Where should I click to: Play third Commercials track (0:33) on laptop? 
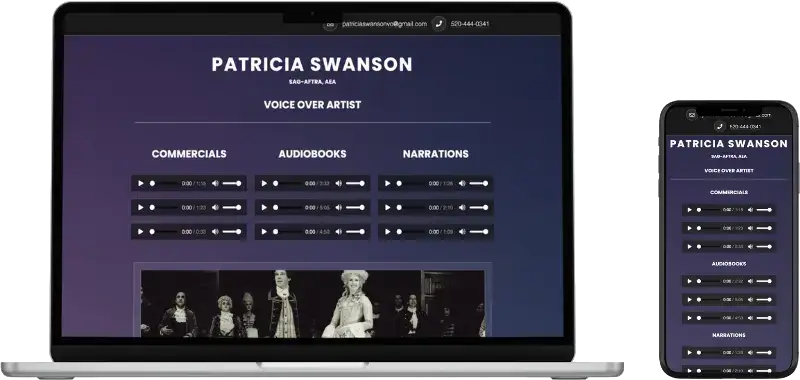coord(141,232)
